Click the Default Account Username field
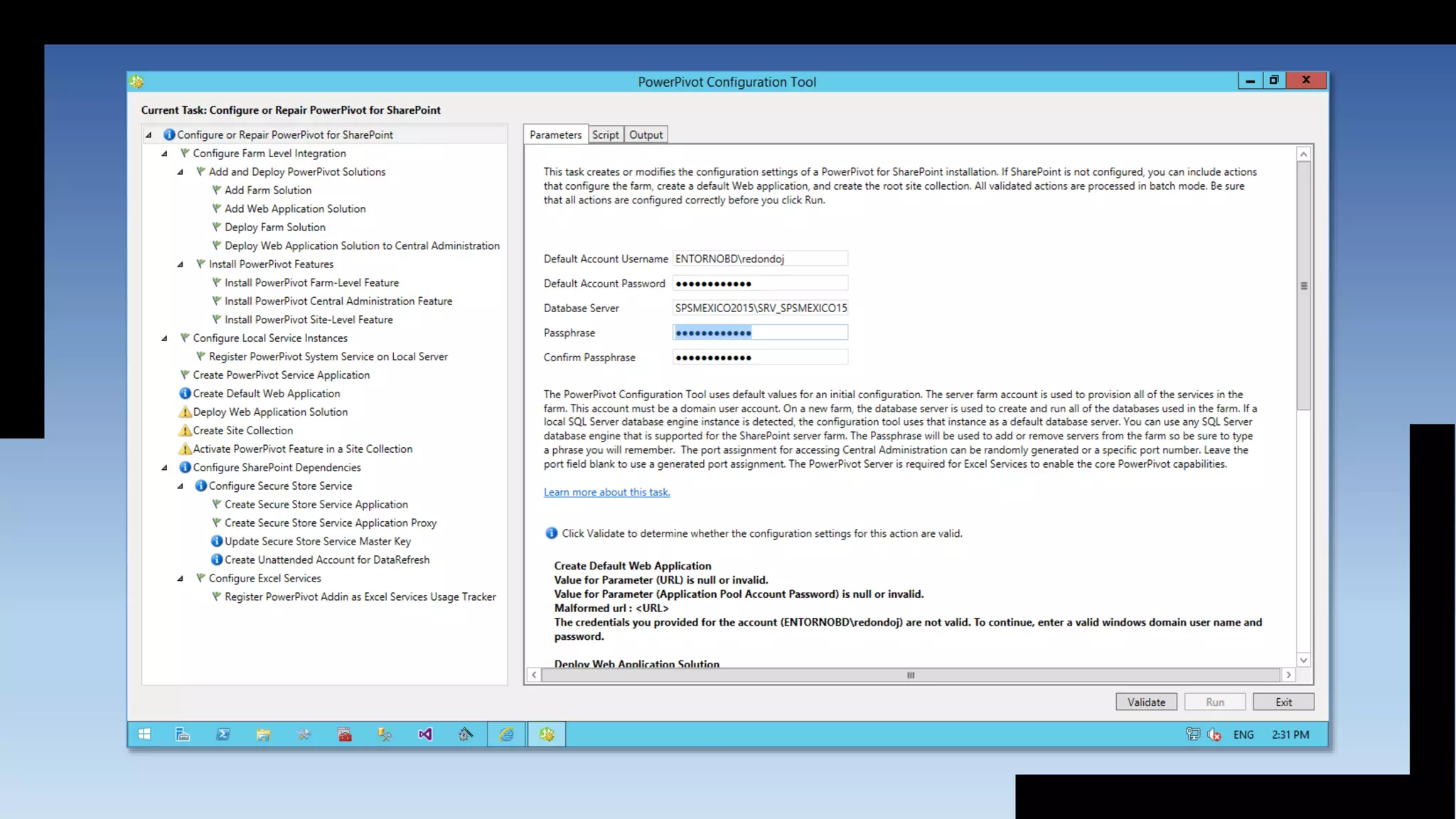This screenshot has height=819, width=1456. coord(760,259)
